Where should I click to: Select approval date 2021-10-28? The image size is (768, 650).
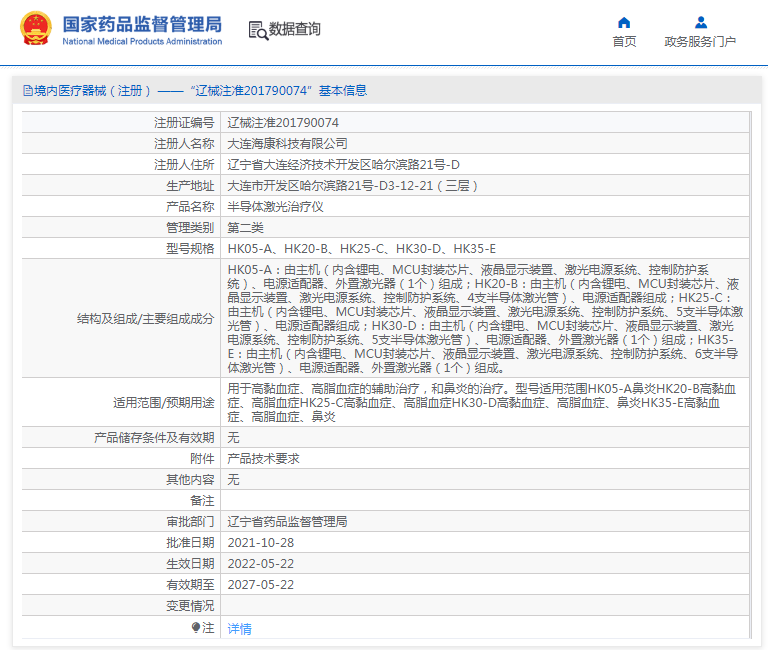pos(261,543)
